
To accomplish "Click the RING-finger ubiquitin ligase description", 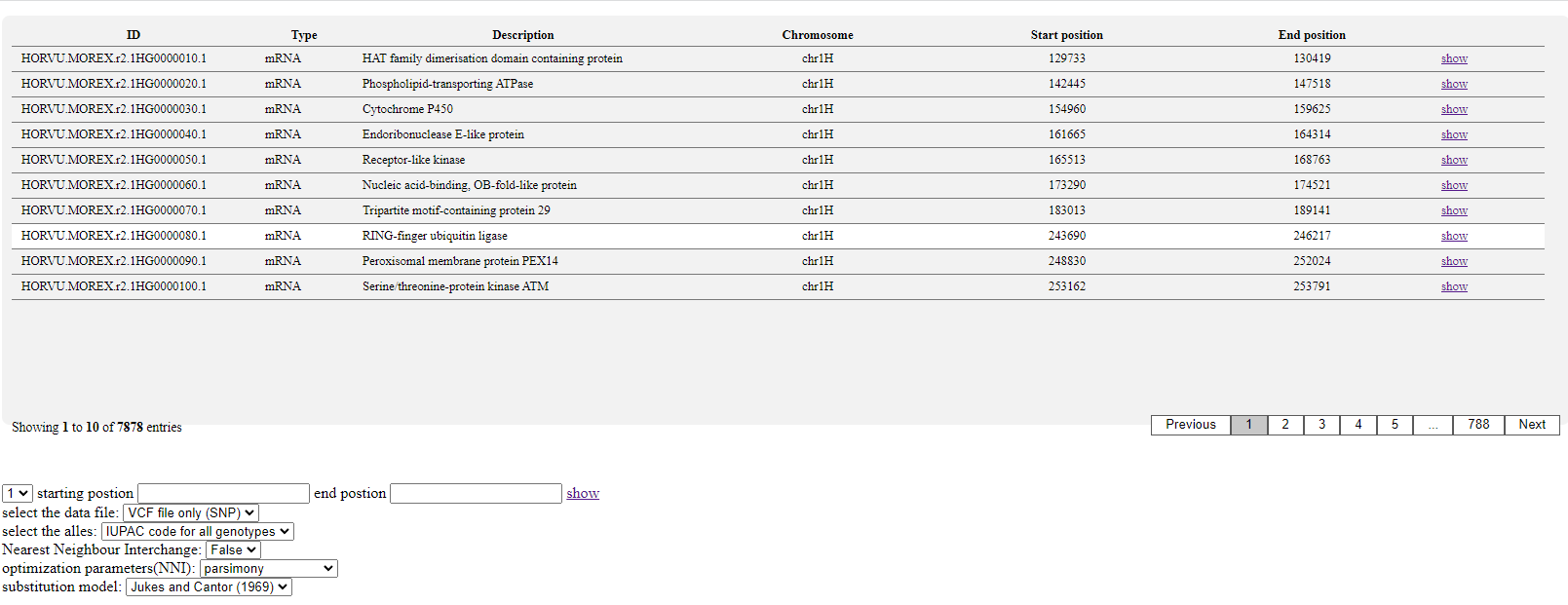I will (x=435, y=236).
